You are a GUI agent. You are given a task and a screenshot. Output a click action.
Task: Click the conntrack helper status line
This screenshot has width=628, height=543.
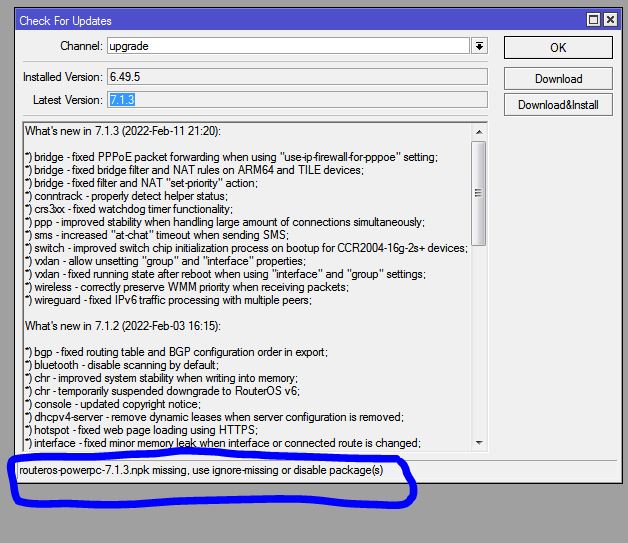126,196
